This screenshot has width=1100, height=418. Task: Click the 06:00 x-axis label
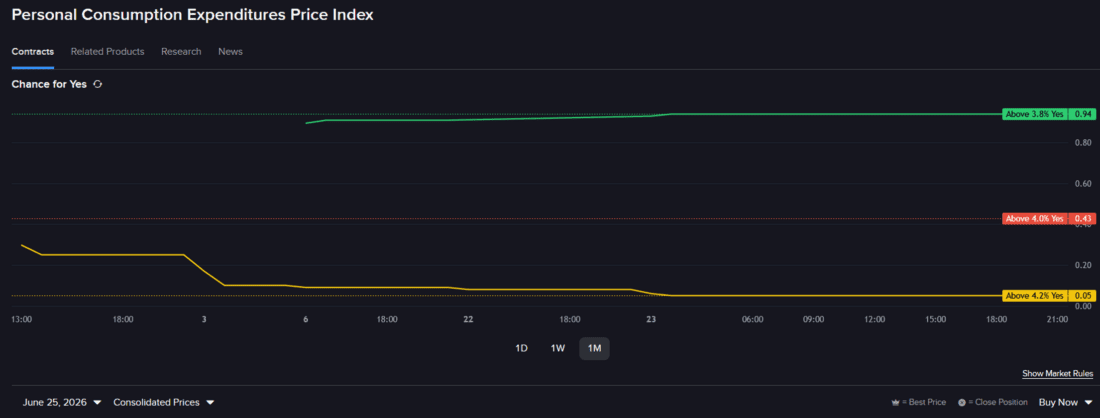[x=752, y=319]
